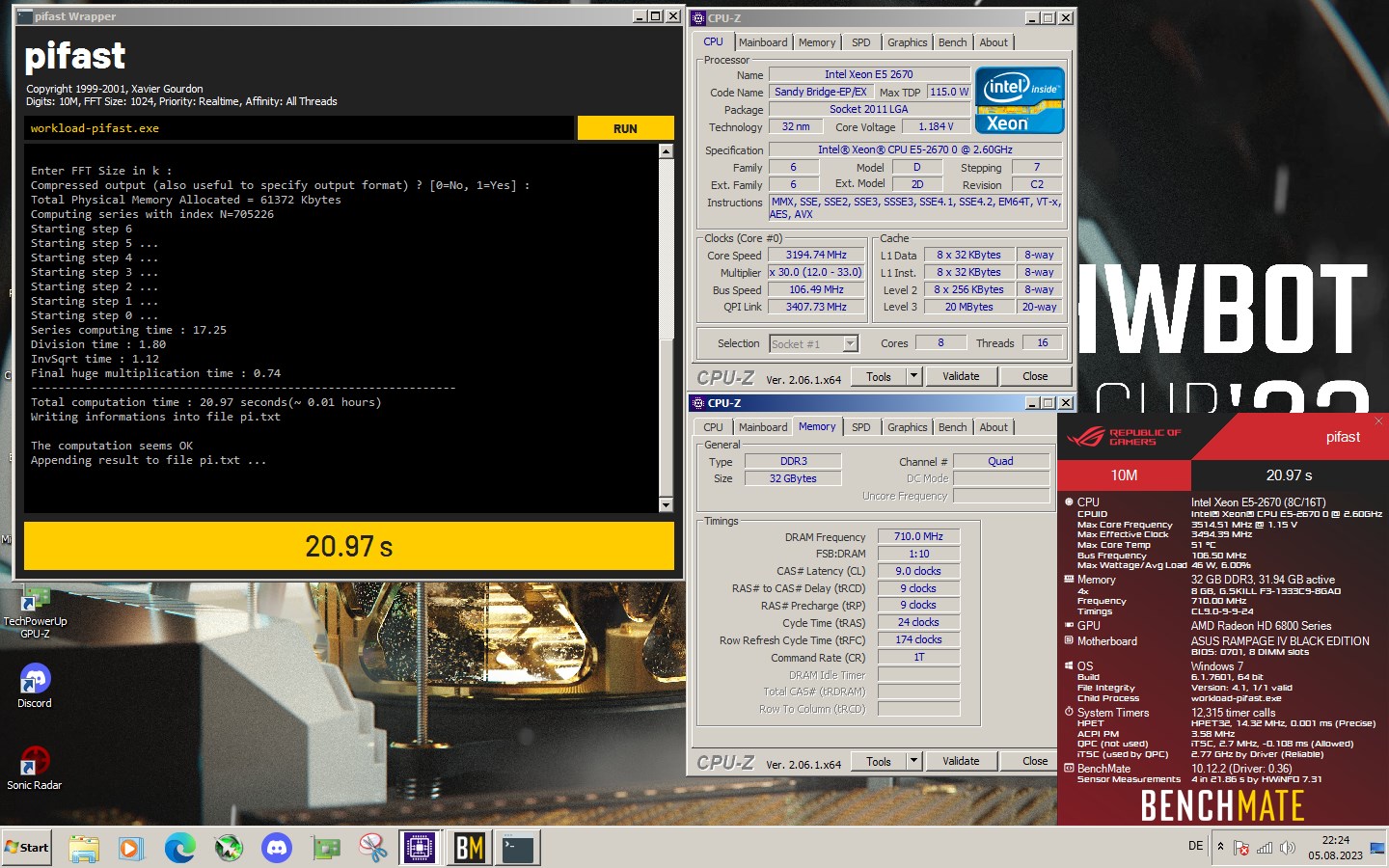Open network signal tray icon
The image size is (1389, 868).
point(1264,848)
